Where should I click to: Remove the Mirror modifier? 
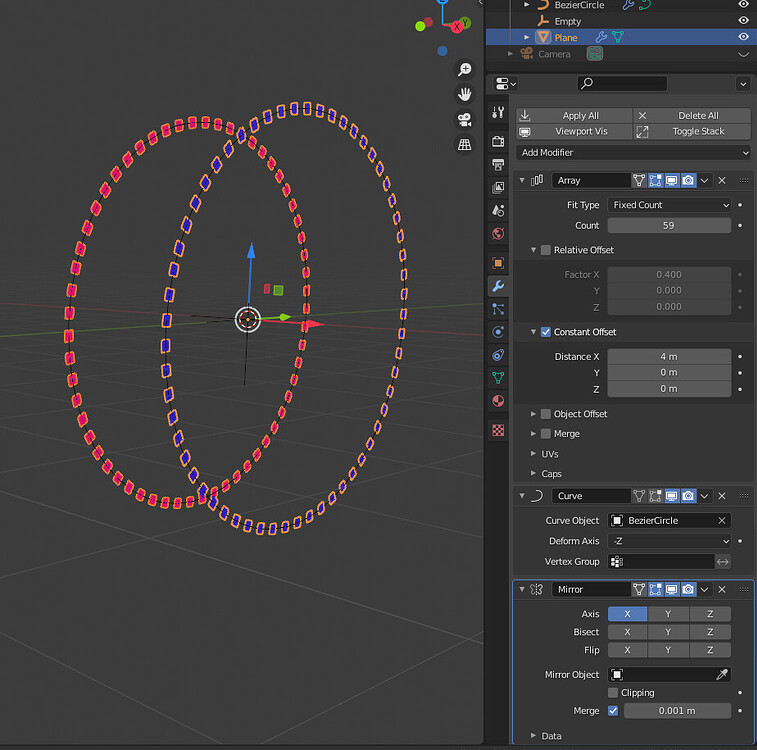click(722, 589)
